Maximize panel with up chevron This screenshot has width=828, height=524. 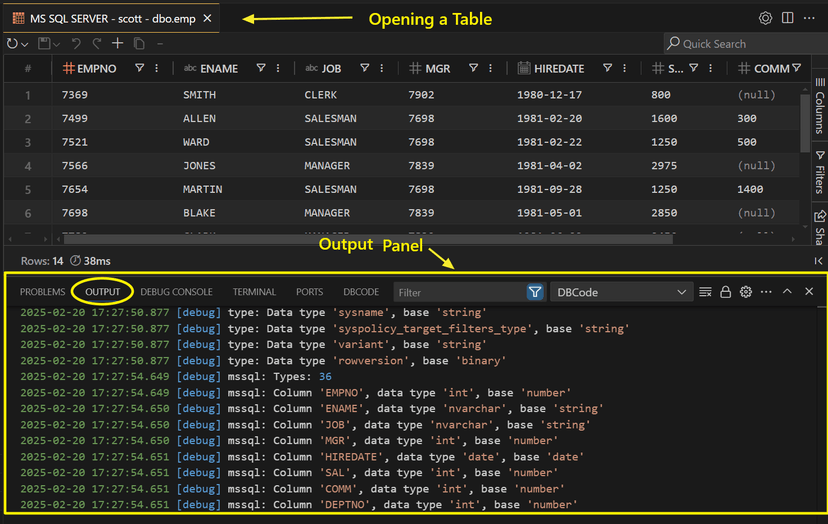[x=787, y=292]
